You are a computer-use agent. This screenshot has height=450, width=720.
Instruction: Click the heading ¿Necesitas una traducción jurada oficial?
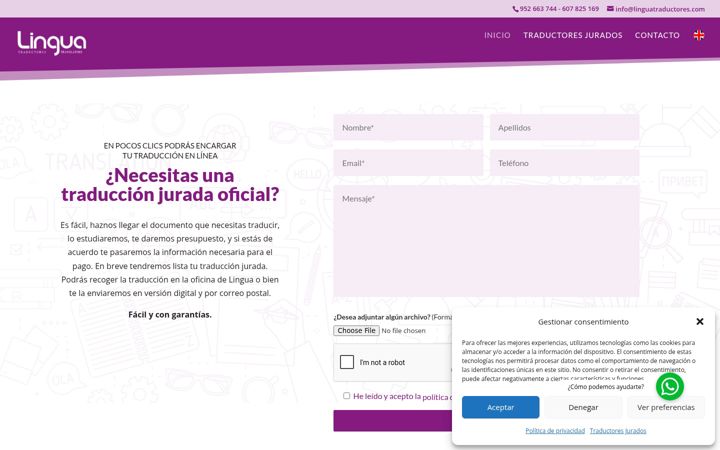pos(170,185)
